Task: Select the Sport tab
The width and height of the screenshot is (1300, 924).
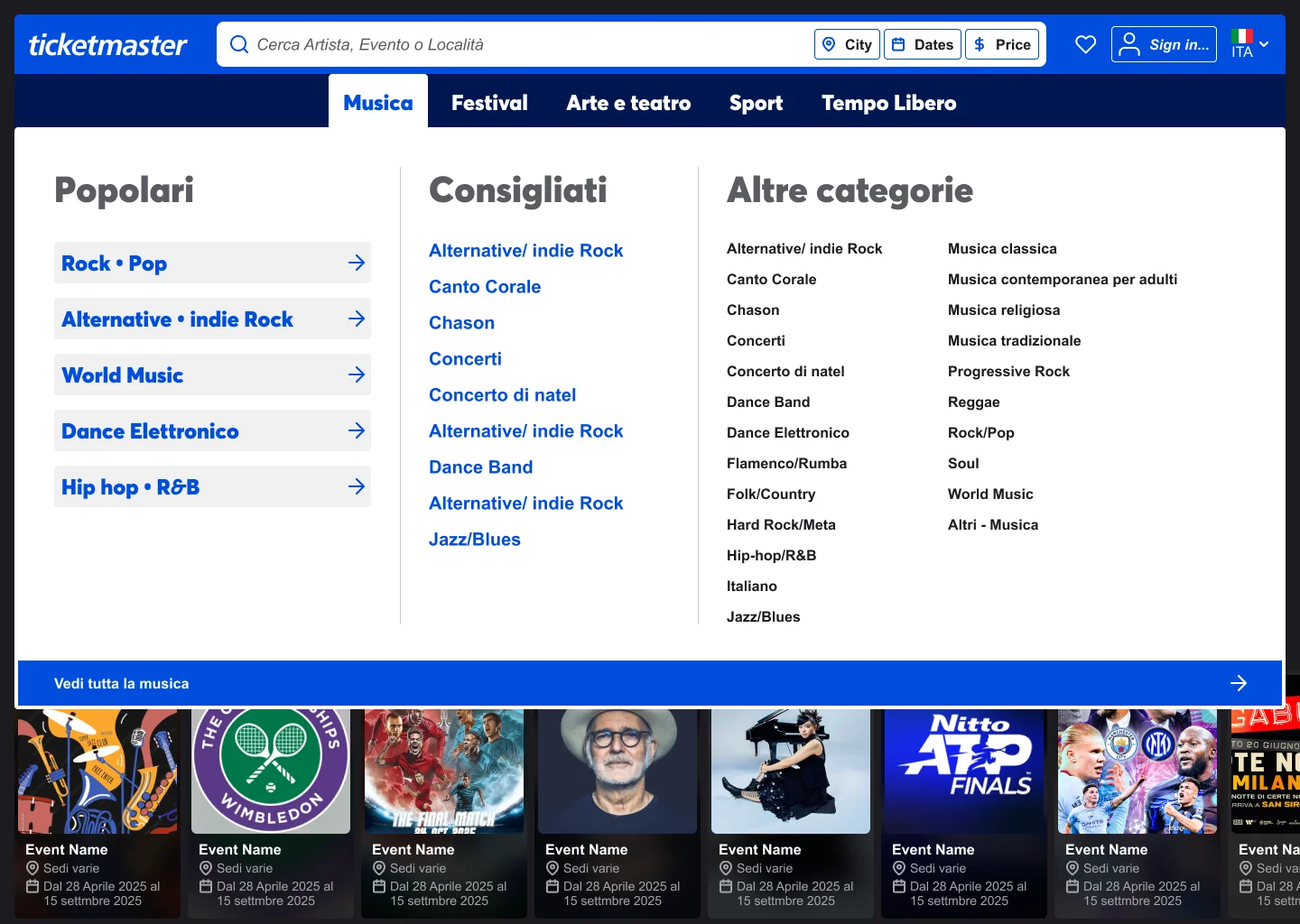Action: [756, 102]
